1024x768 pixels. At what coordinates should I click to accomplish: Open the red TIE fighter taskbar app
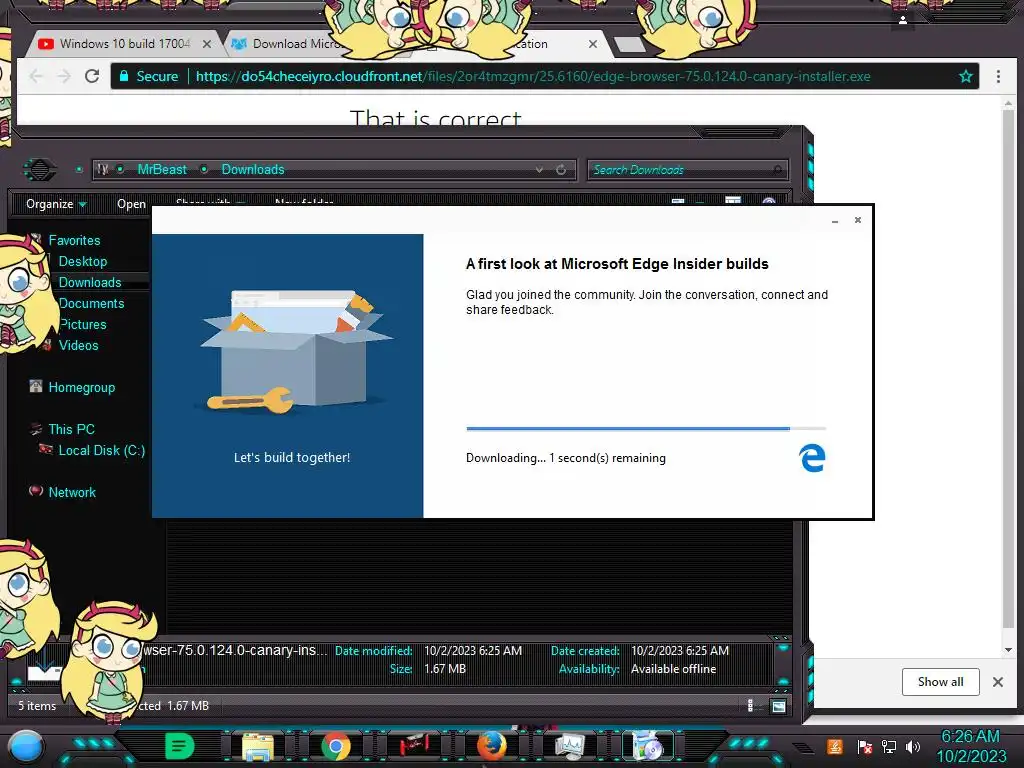pos(413,745)
